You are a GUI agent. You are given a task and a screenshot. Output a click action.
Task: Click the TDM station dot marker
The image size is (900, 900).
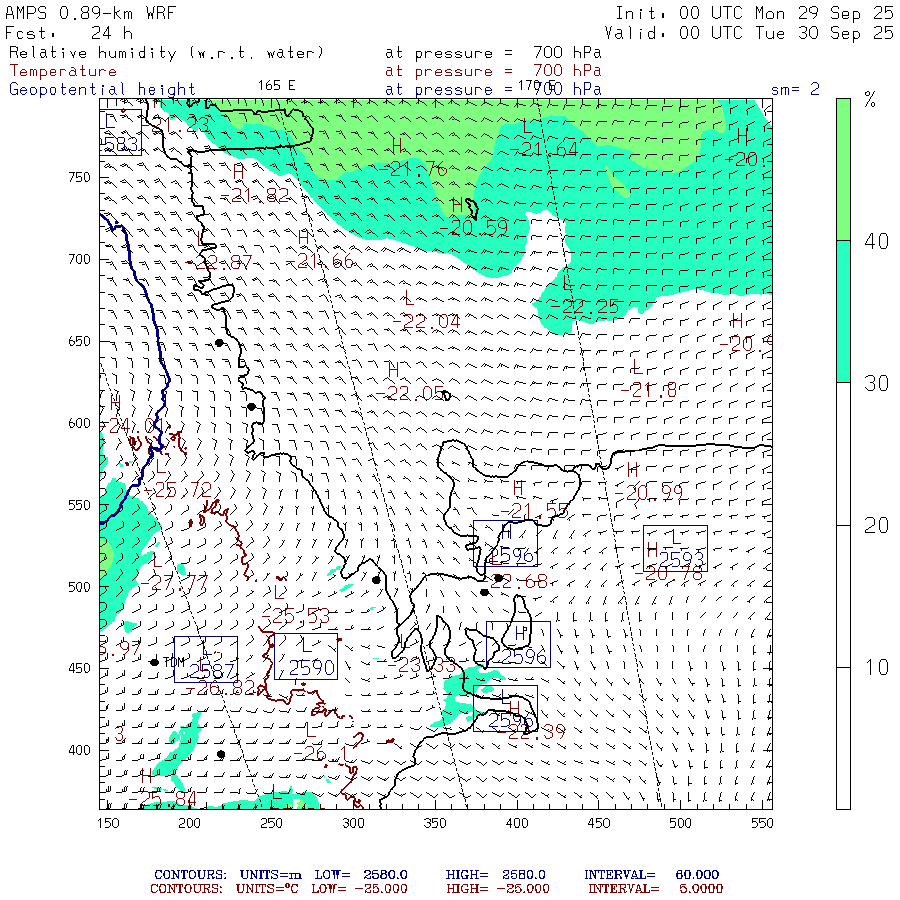[154, 662]
